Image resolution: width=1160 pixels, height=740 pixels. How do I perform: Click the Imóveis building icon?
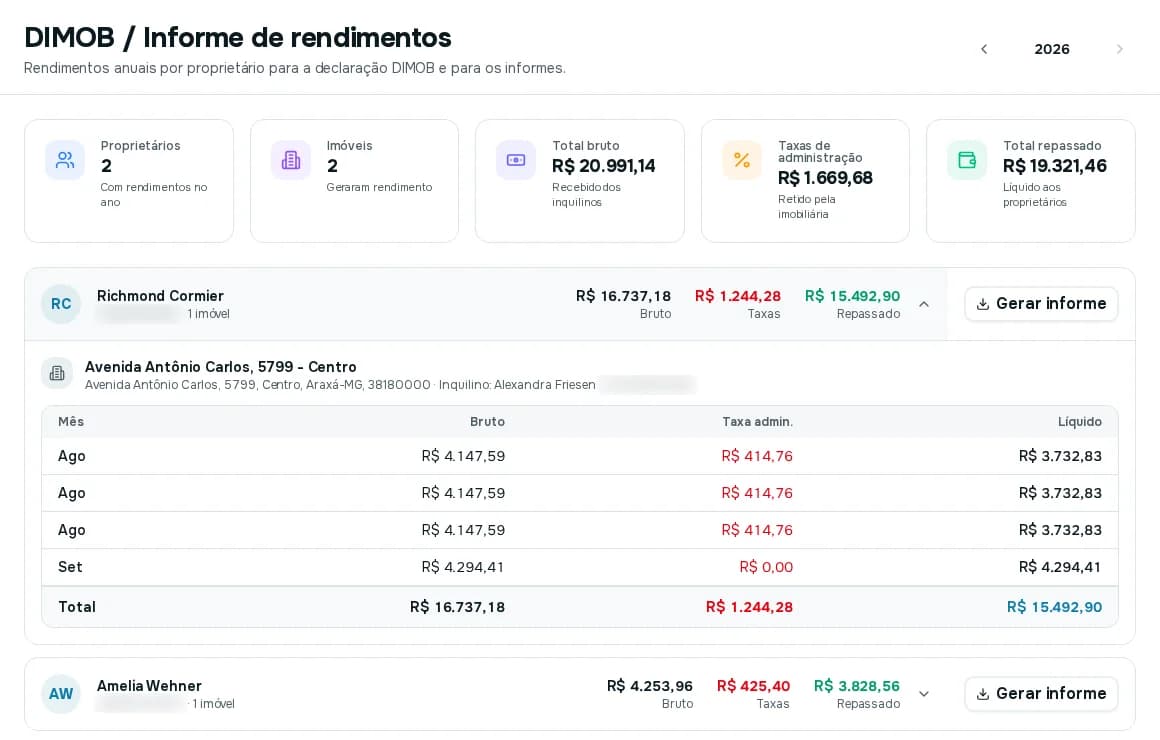click(x=291, y=160)
